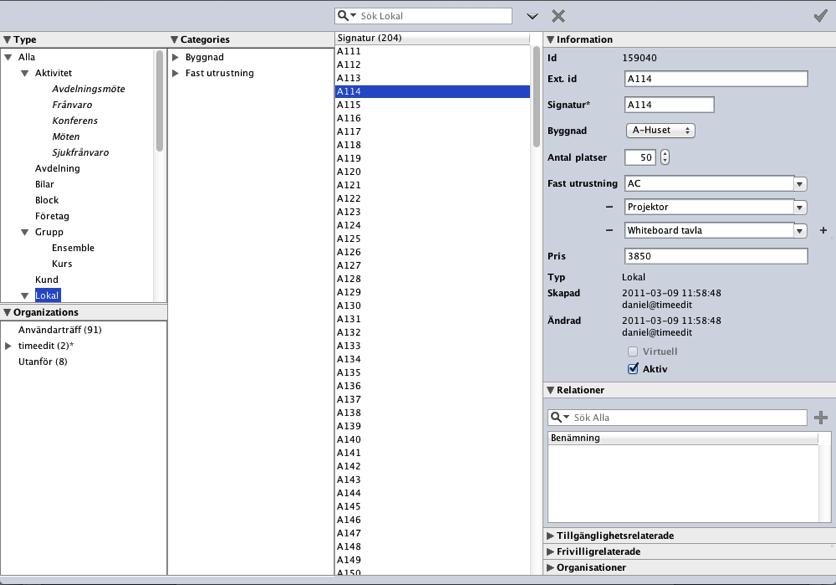
Task: Select Bilar in the type tree
Action: click(x=44, y=185)
